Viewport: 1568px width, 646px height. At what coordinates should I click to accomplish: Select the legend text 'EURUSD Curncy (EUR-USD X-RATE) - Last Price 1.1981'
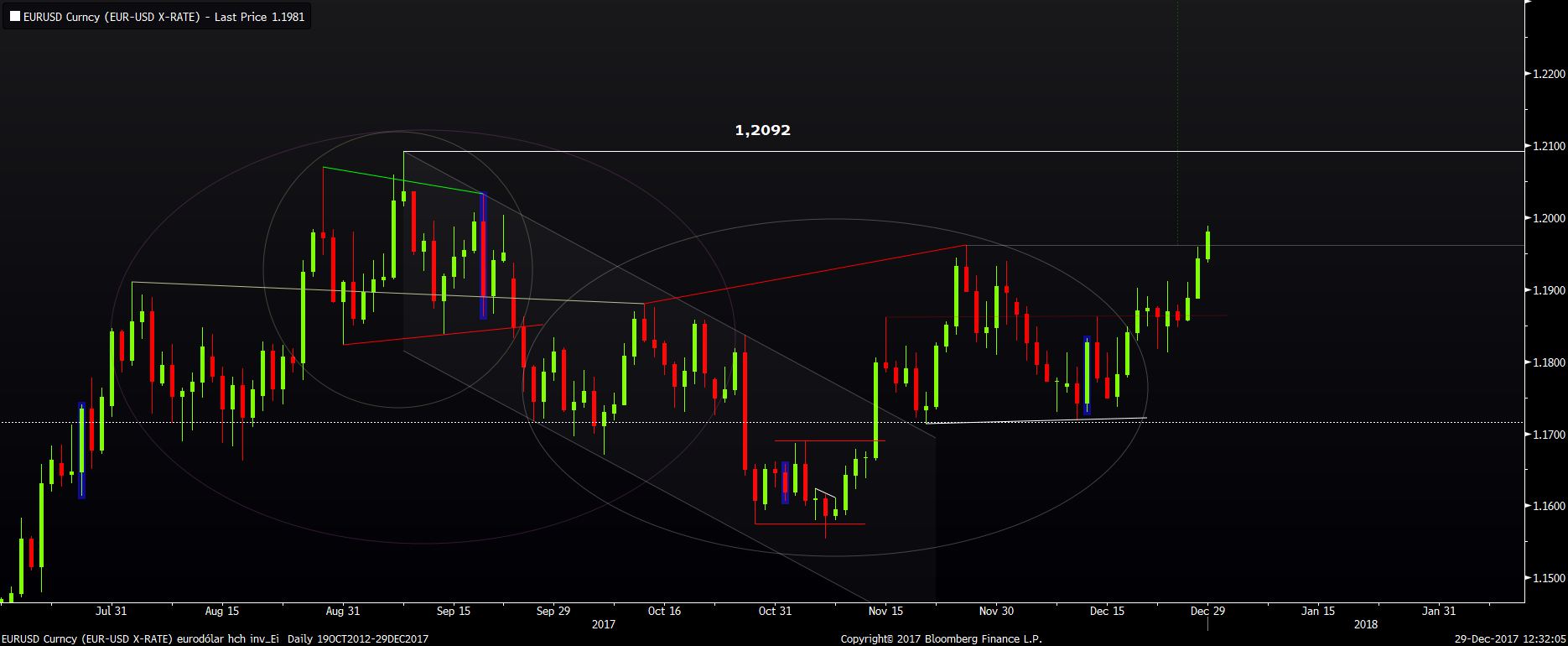(164, 17)
